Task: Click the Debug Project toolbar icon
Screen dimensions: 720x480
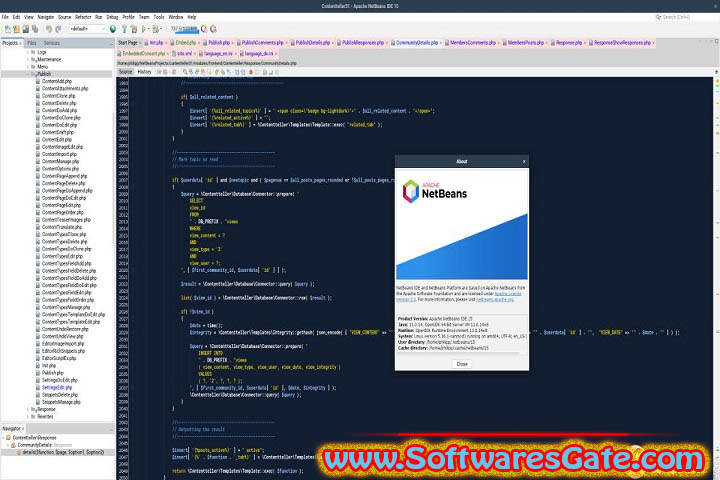Action: coord(156,29)
